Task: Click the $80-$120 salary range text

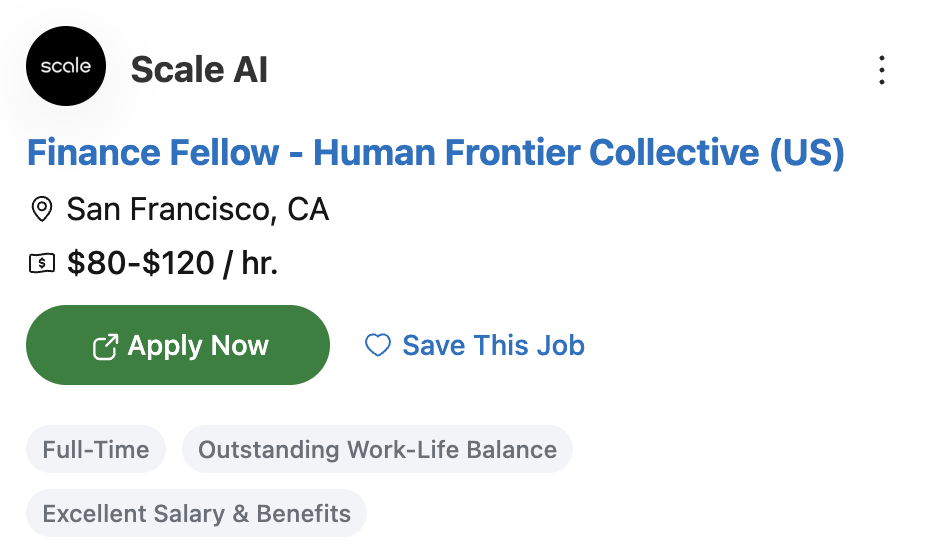Action: (x=141, y=264)
